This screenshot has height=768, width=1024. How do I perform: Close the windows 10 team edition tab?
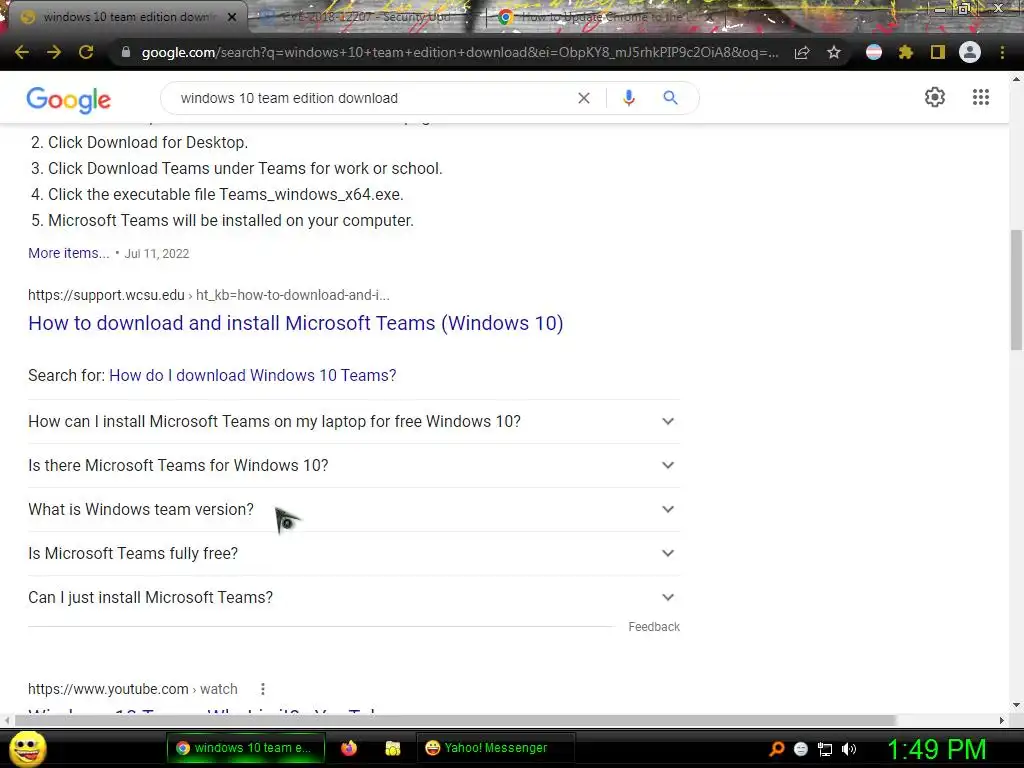pos(232,17)
